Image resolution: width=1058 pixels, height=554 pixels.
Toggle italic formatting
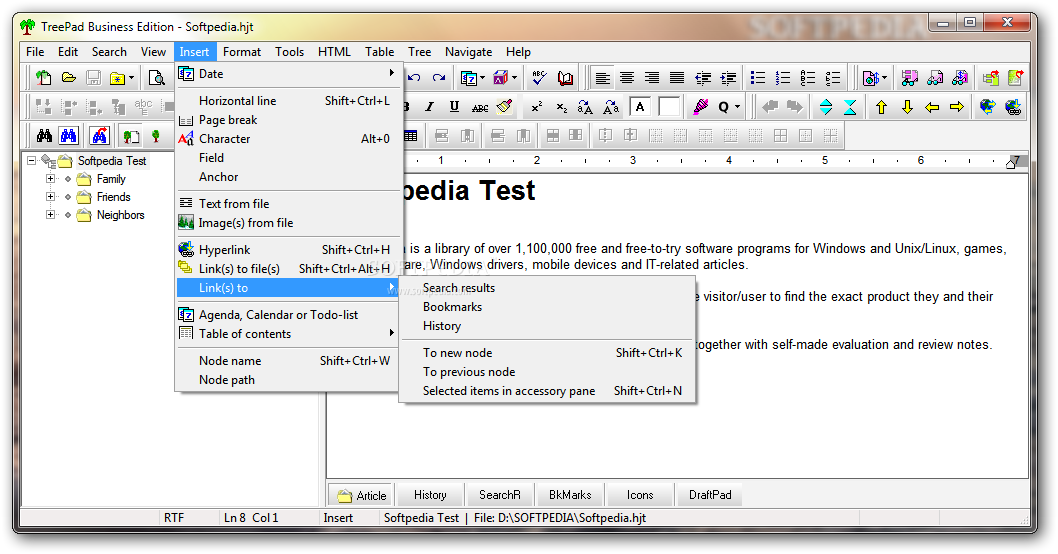tap(429, 107)
